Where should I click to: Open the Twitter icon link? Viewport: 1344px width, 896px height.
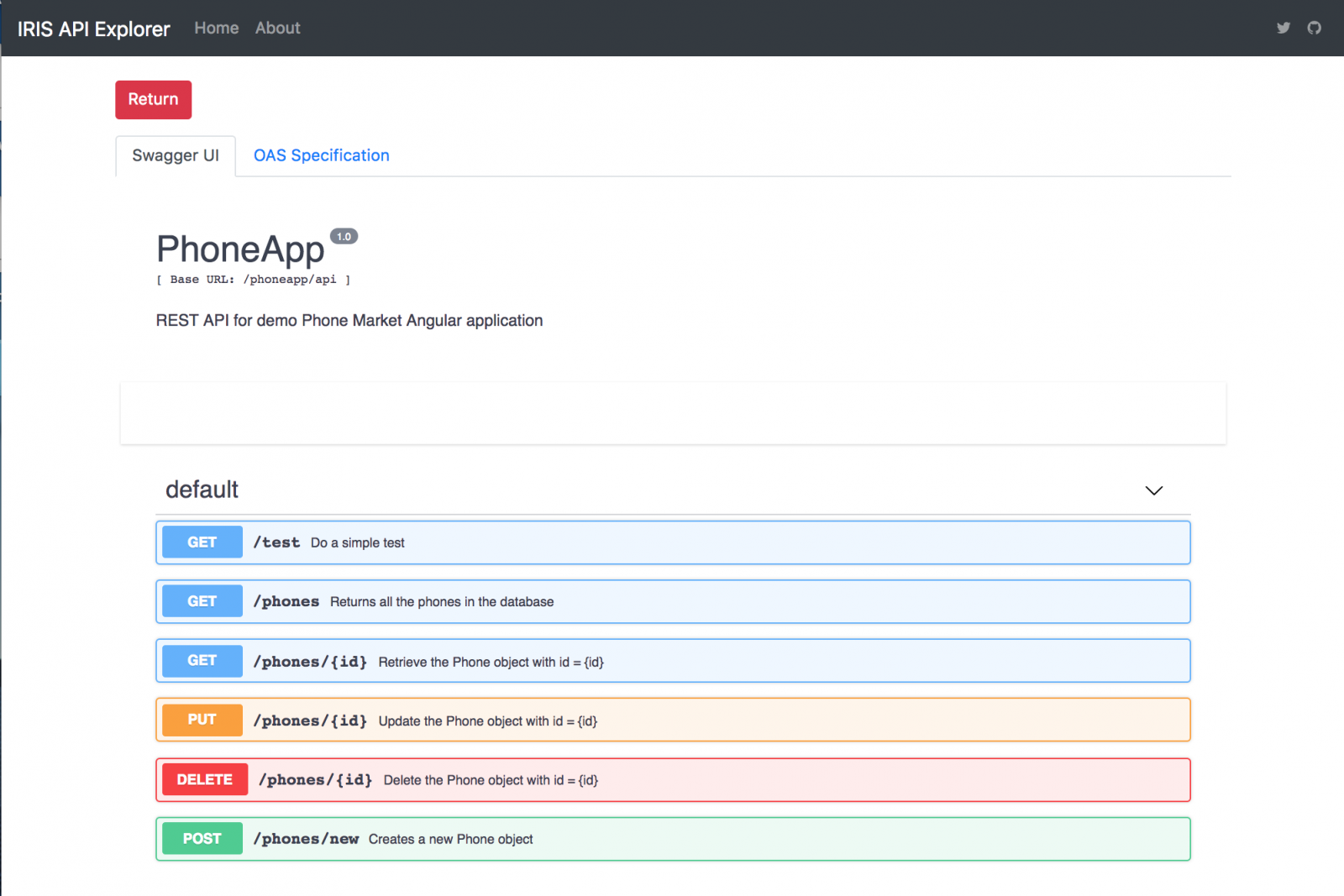coord(1283,28)
